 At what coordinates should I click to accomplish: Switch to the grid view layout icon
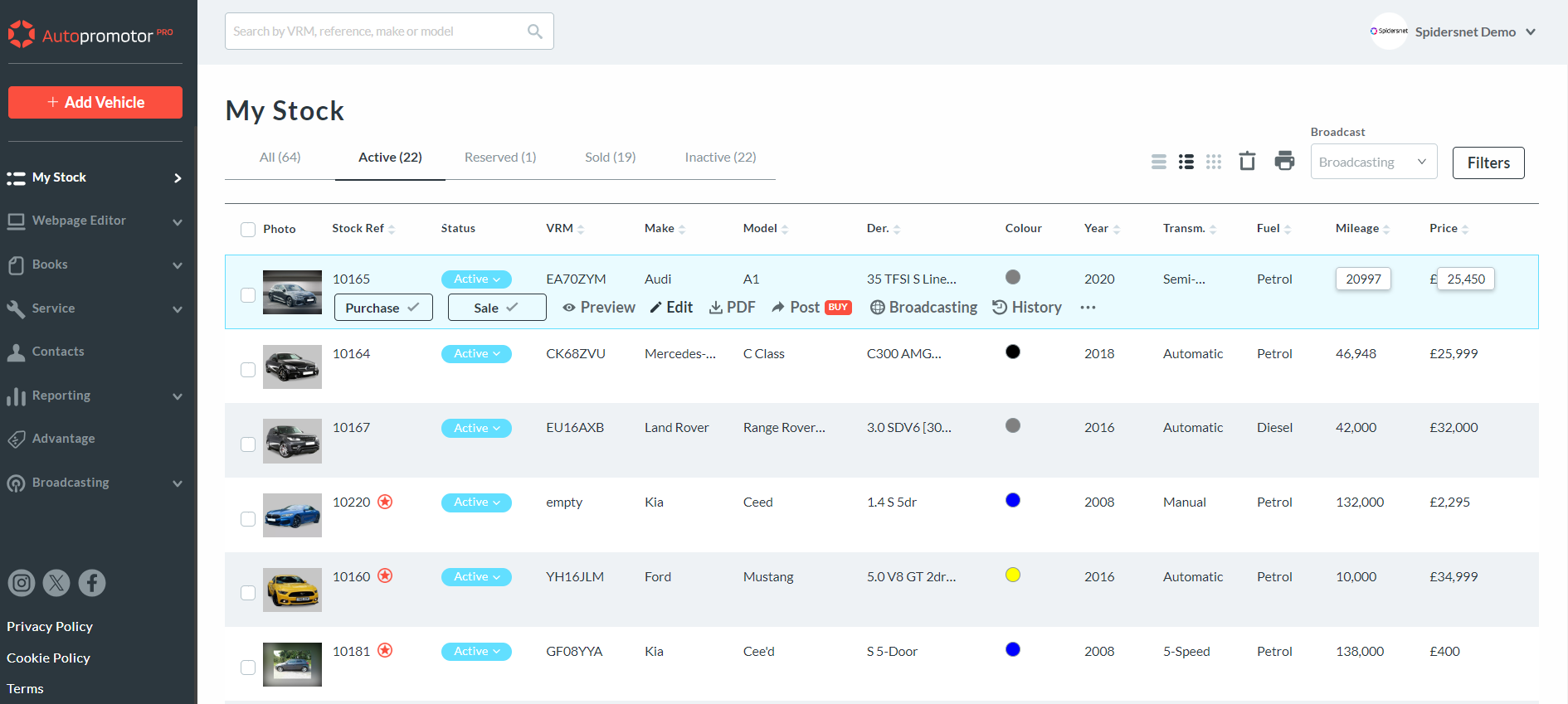pos(1214,162)
